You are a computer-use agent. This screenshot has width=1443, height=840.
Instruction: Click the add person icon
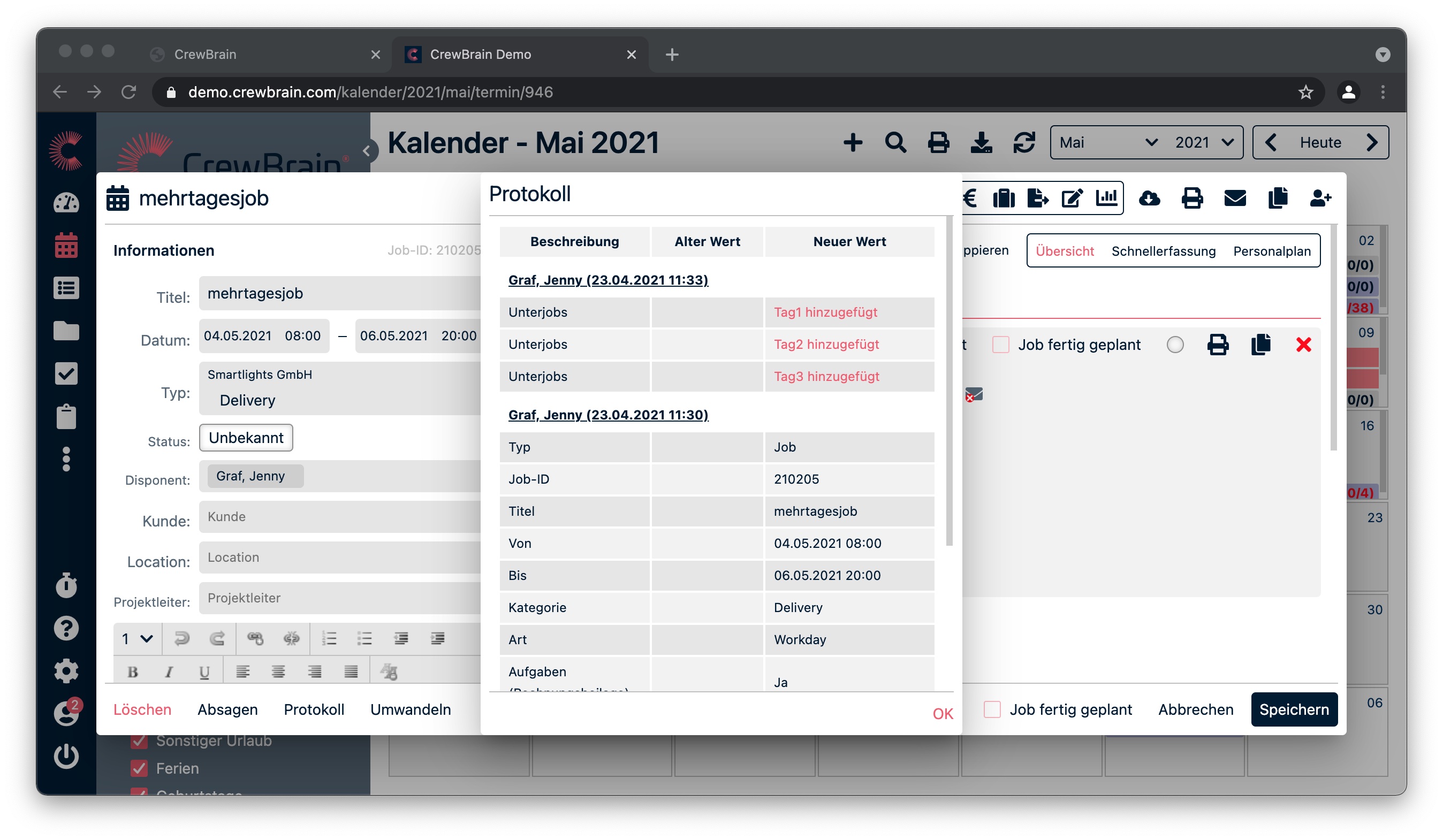pos(1320,198)
